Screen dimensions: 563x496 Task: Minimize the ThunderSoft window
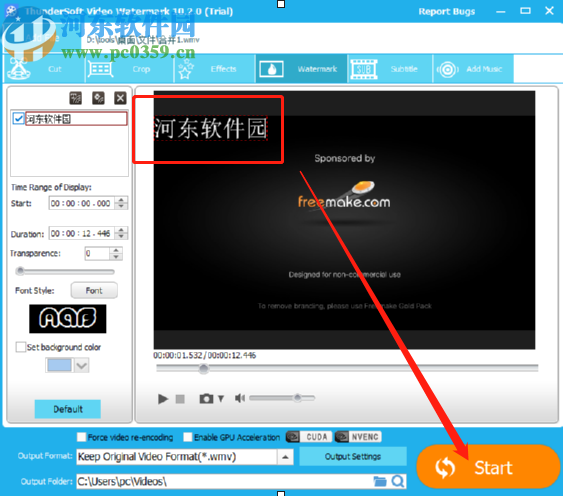(x=501, y=12)
